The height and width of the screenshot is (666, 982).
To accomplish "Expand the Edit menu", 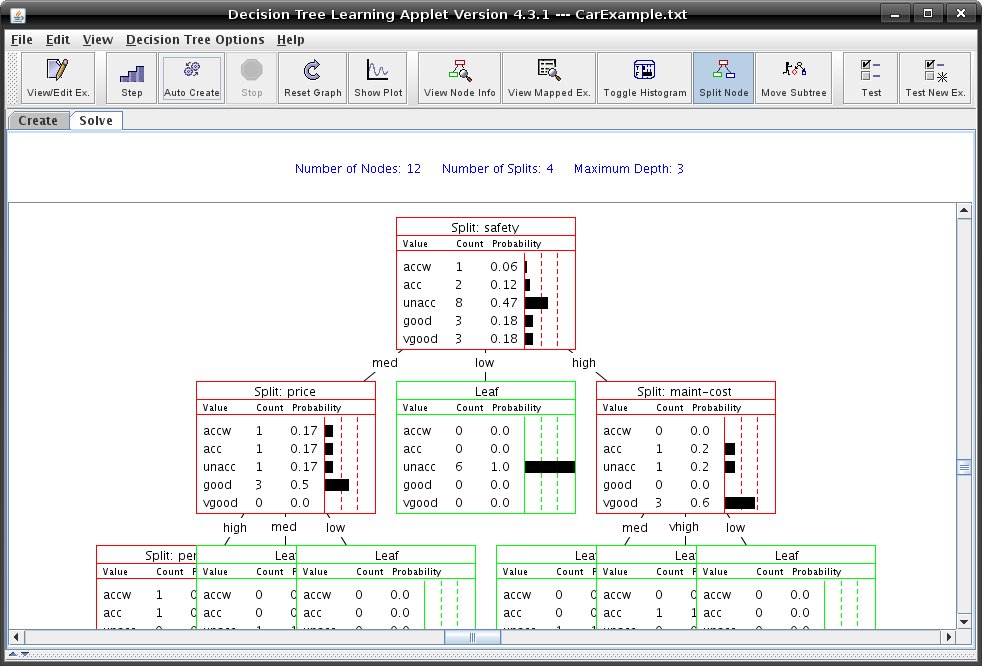I will click(58, 39).
